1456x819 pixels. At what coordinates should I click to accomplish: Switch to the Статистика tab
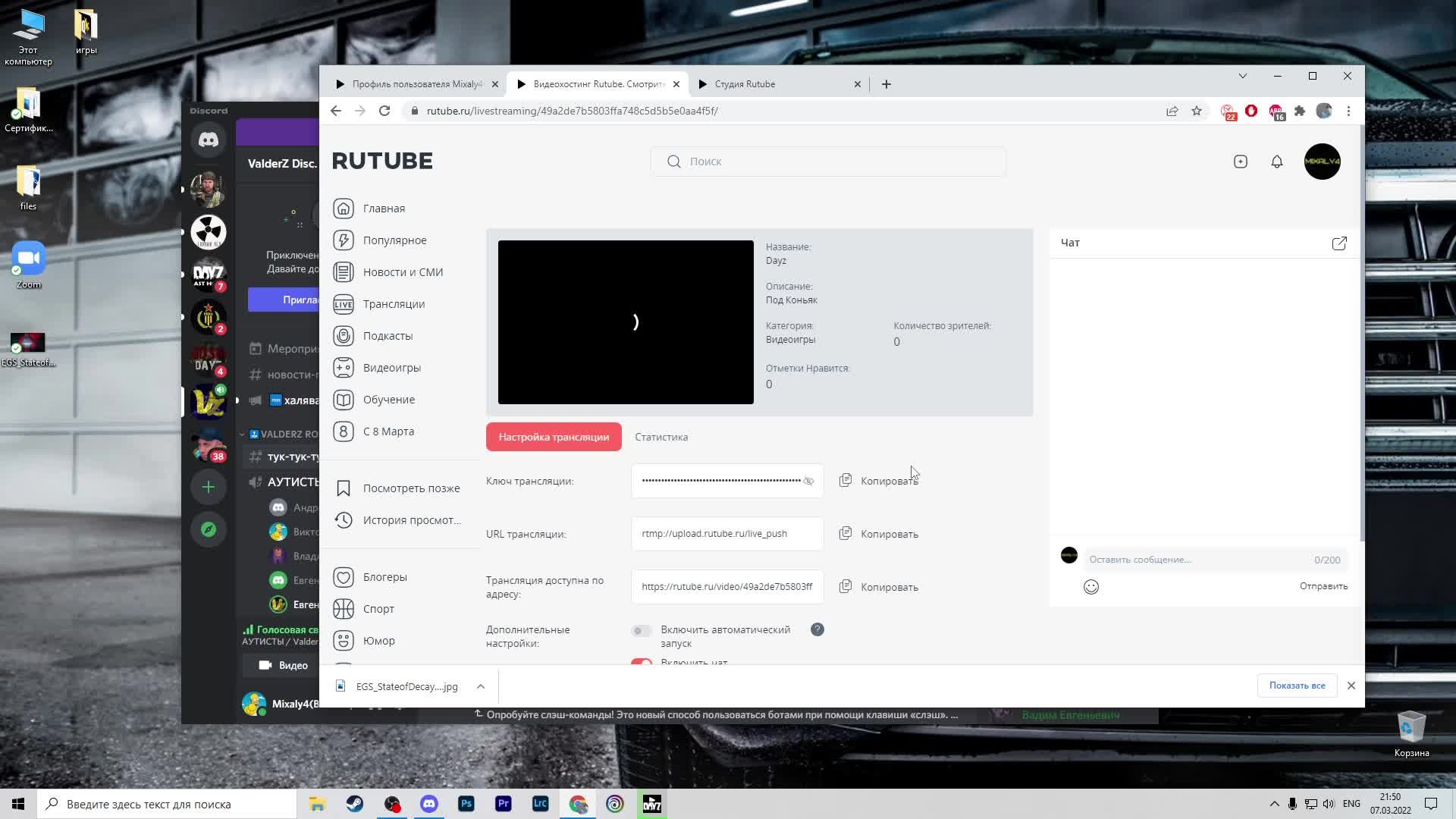coord(661,437)
